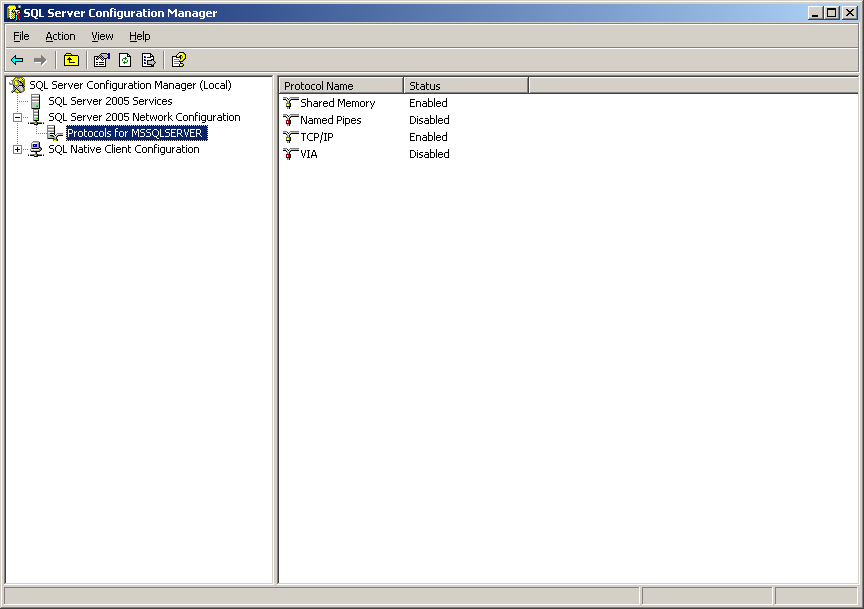Select Protocols for MSSQLSERVER tree item
The width and height of the screenshot is (864, 609).
coord(136,133)
